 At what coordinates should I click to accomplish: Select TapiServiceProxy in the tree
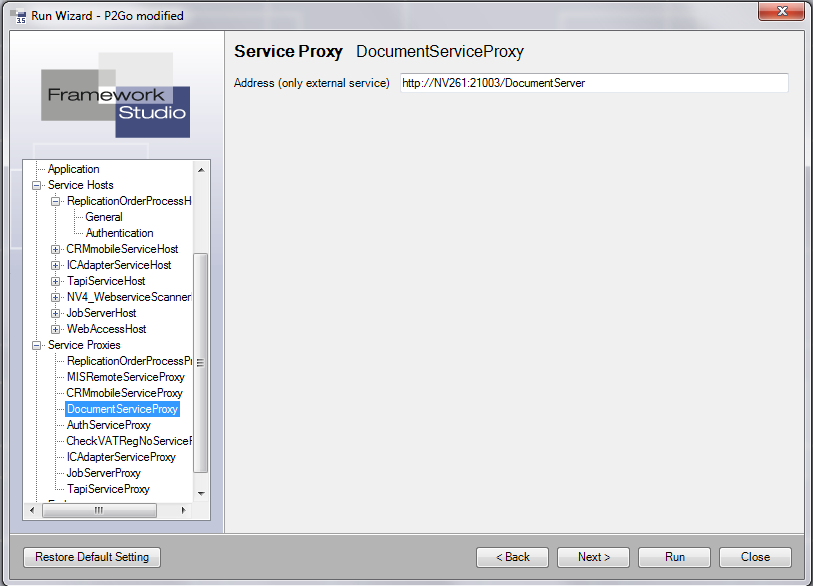108,489
